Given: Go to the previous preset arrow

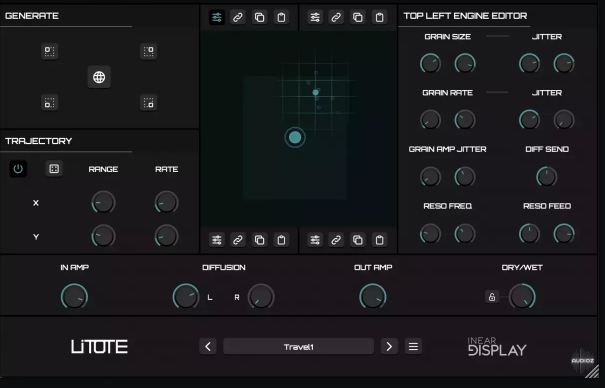Looking at the screenshot, I should 208,347.
